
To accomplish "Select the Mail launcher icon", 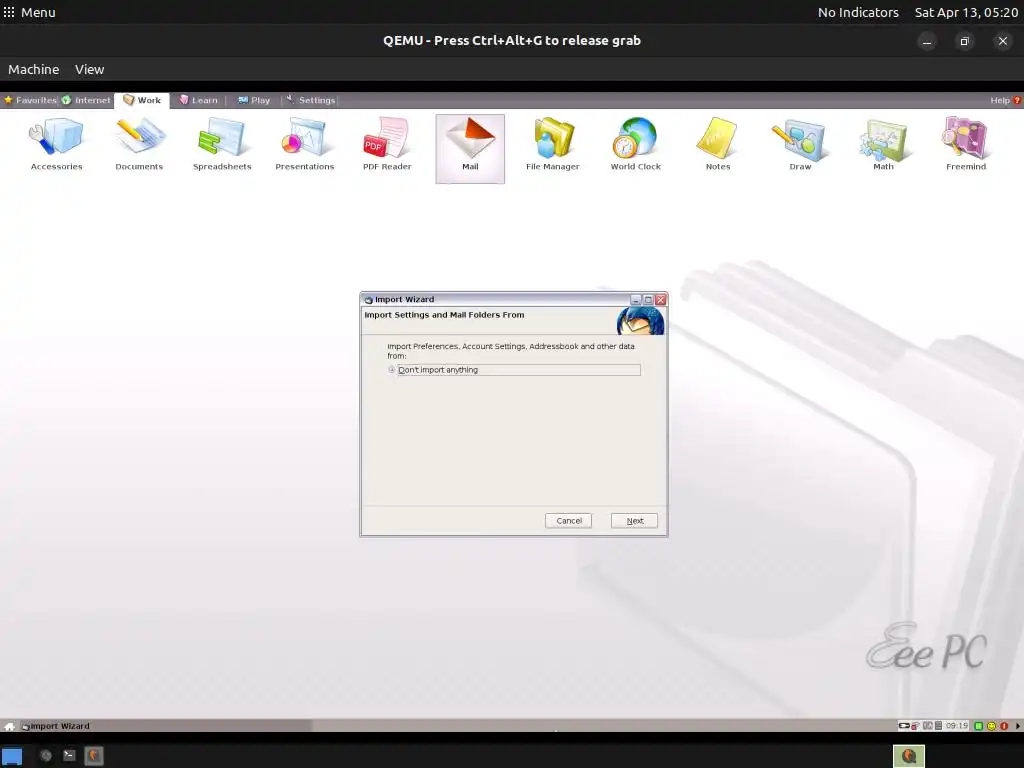I will tap(470, 149).
